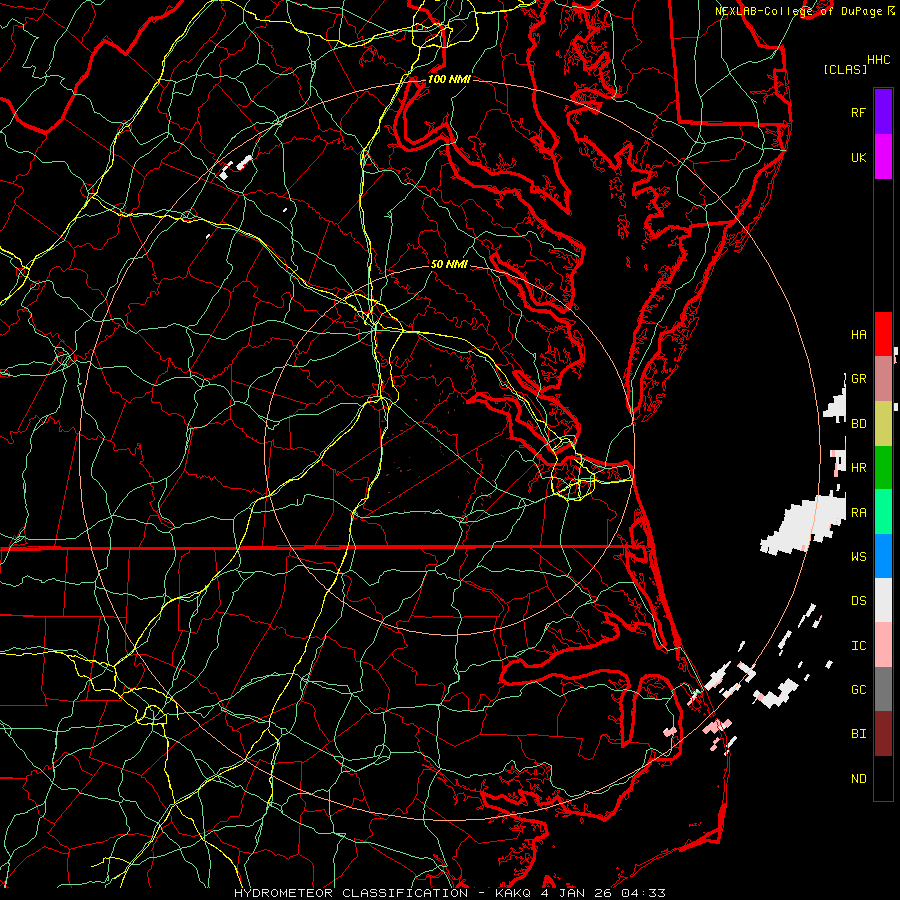This screenshot has width=900, height=900.
Task: Click the ND legend label
Action: click(x=858, y=778)
